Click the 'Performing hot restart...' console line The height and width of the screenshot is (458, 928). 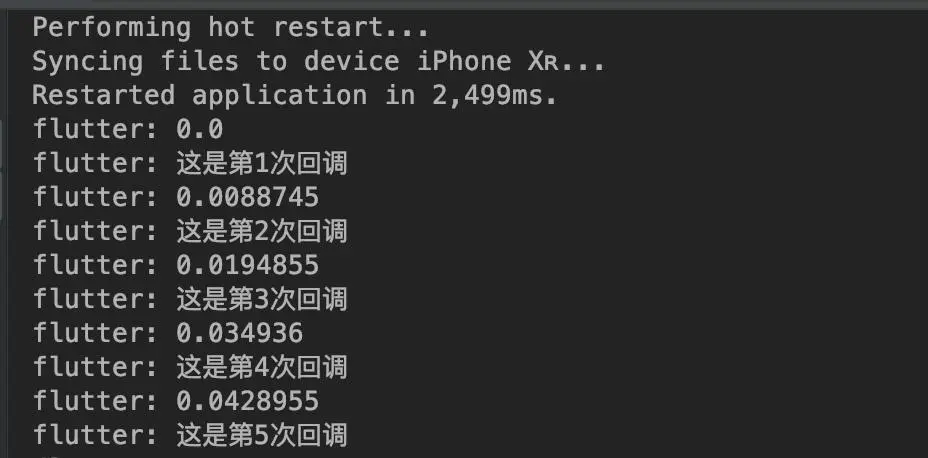[x=231, y=28]
